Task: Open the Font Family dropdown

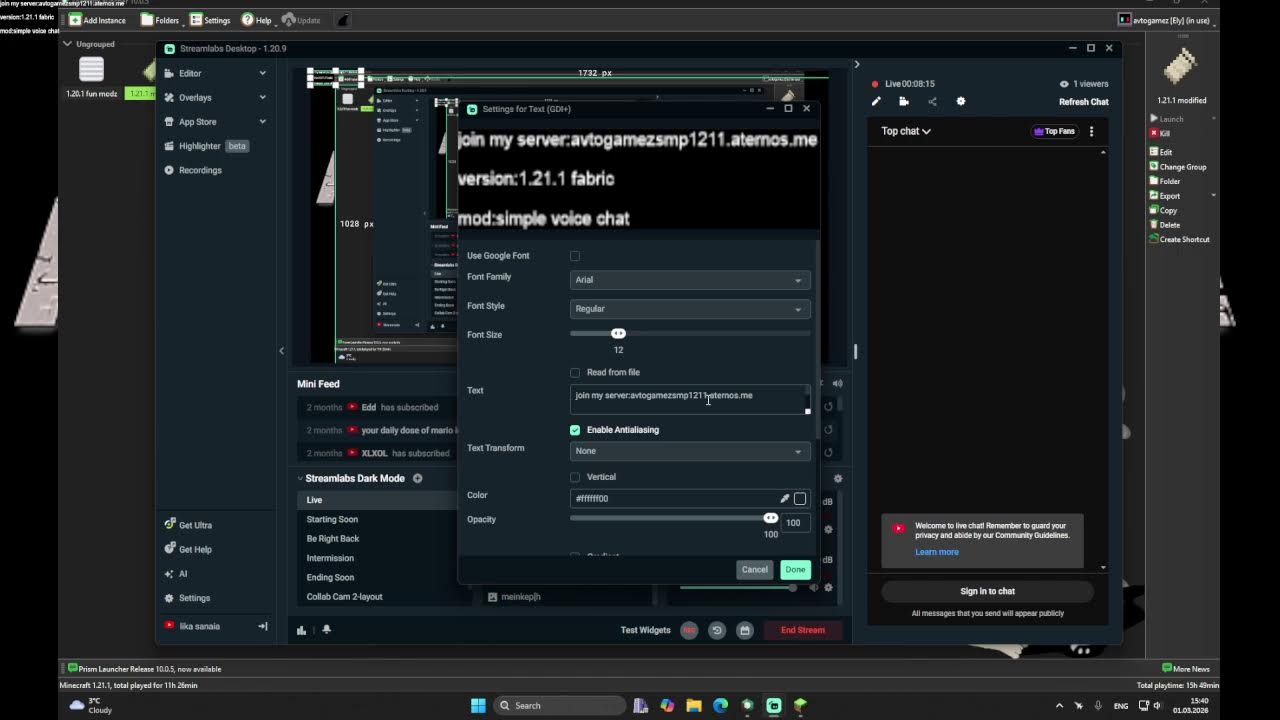Action: [x=690, y=280]
